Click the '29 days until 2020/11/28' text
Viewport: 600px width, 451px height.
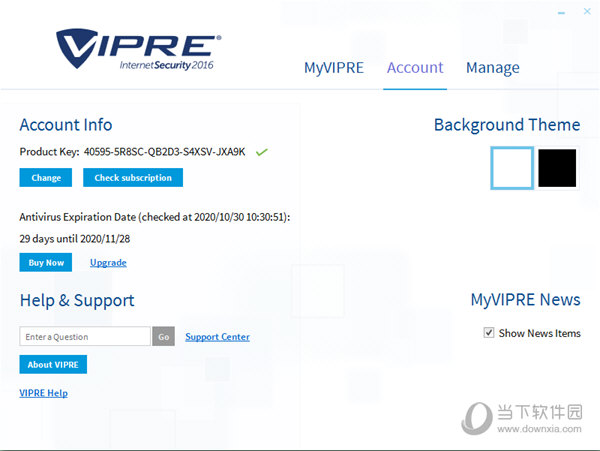click(x=75, y=239)
